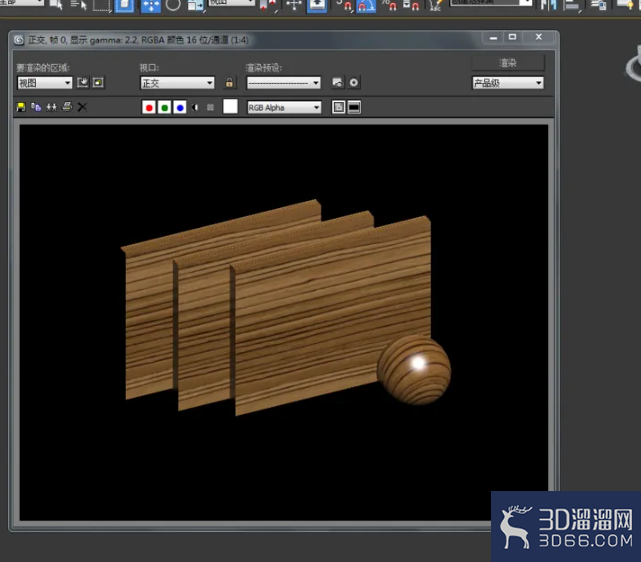The image size is (641, 562).
Task: Click the Use Pivot Point Center icon
Action: pos(268,5)
